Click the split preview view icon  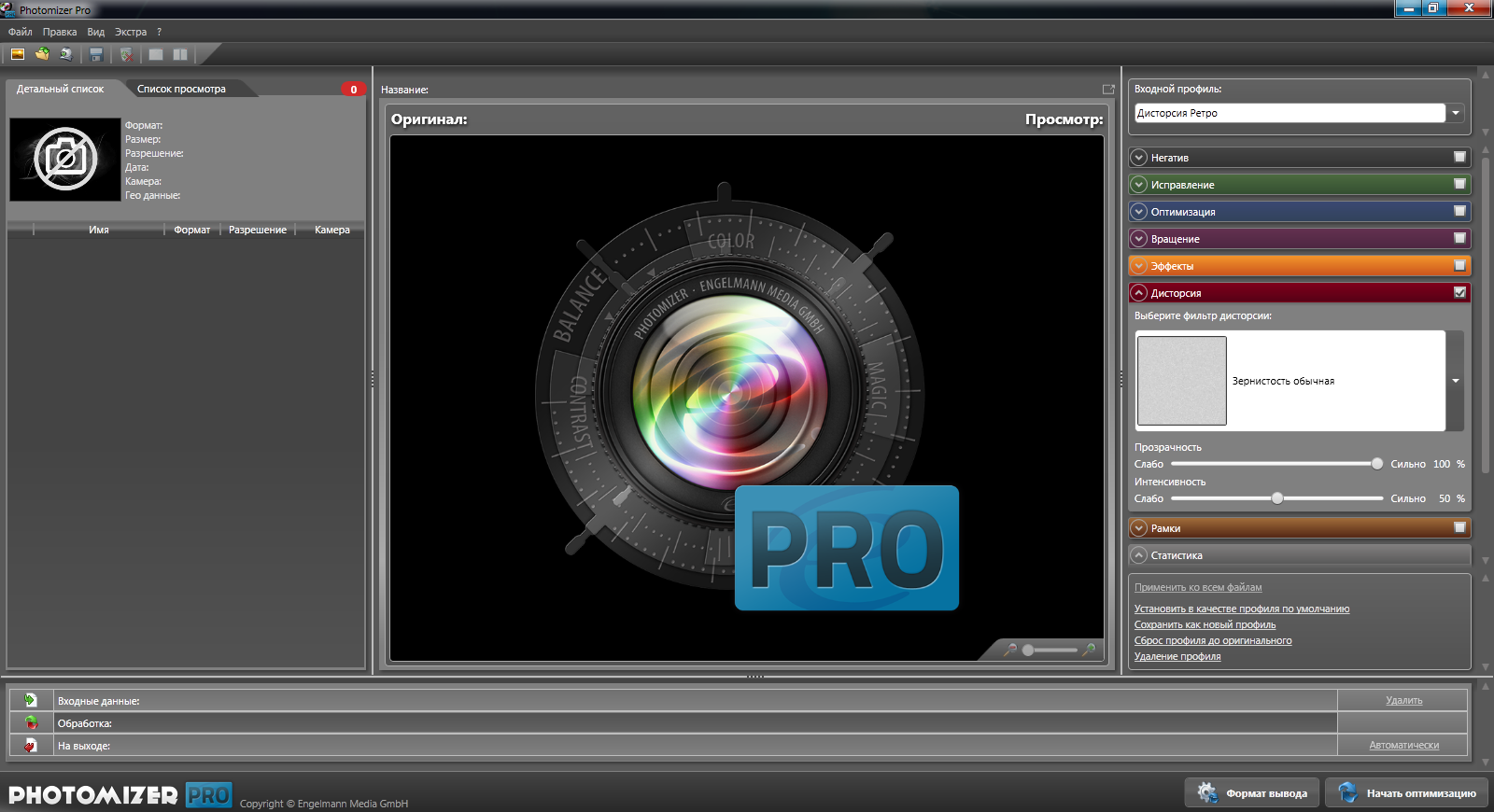[180, 55]
